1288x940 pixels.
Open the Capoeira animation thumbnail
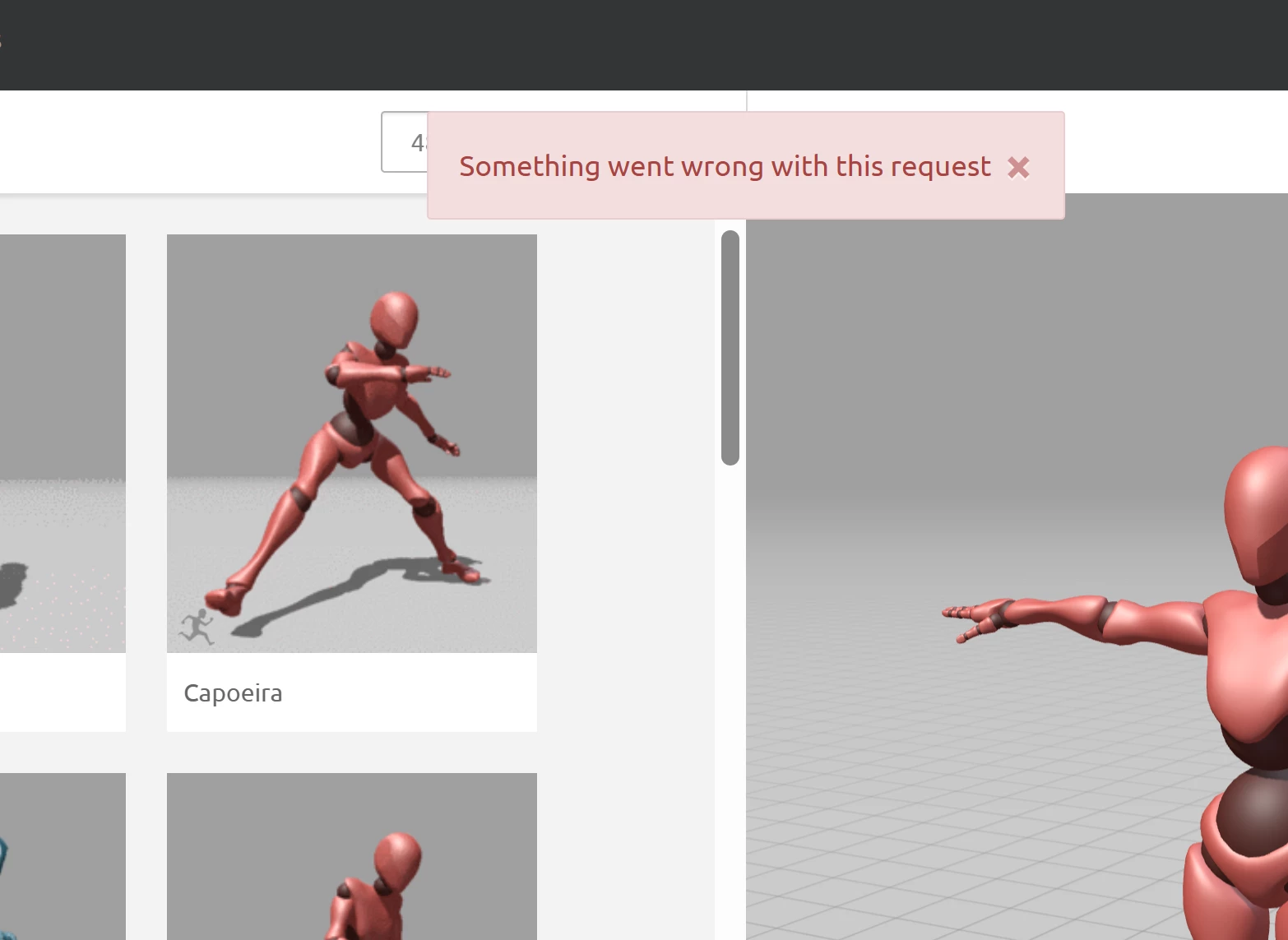point(352,443)
